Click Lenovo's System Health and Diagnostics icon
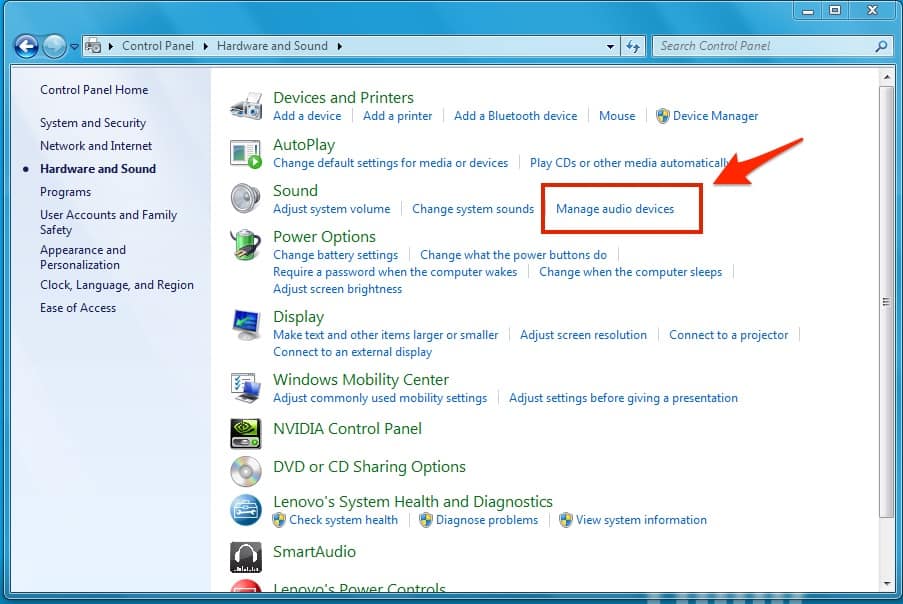Viewport: 903px width, 604px height. [246, 510]
